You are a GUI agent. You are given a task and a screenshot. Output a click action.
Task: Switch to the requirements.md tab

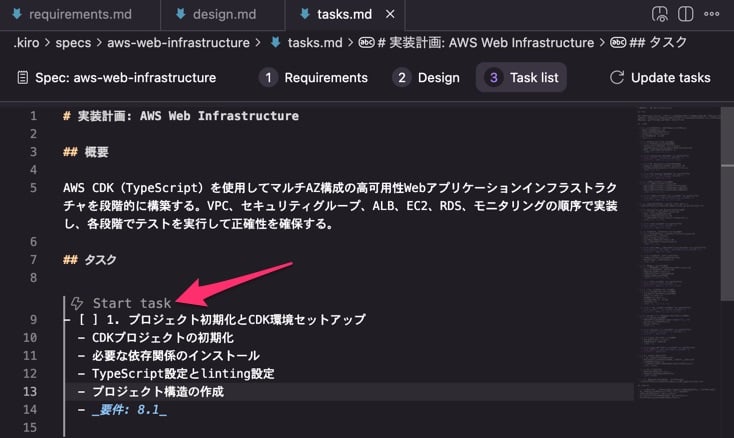80,15
